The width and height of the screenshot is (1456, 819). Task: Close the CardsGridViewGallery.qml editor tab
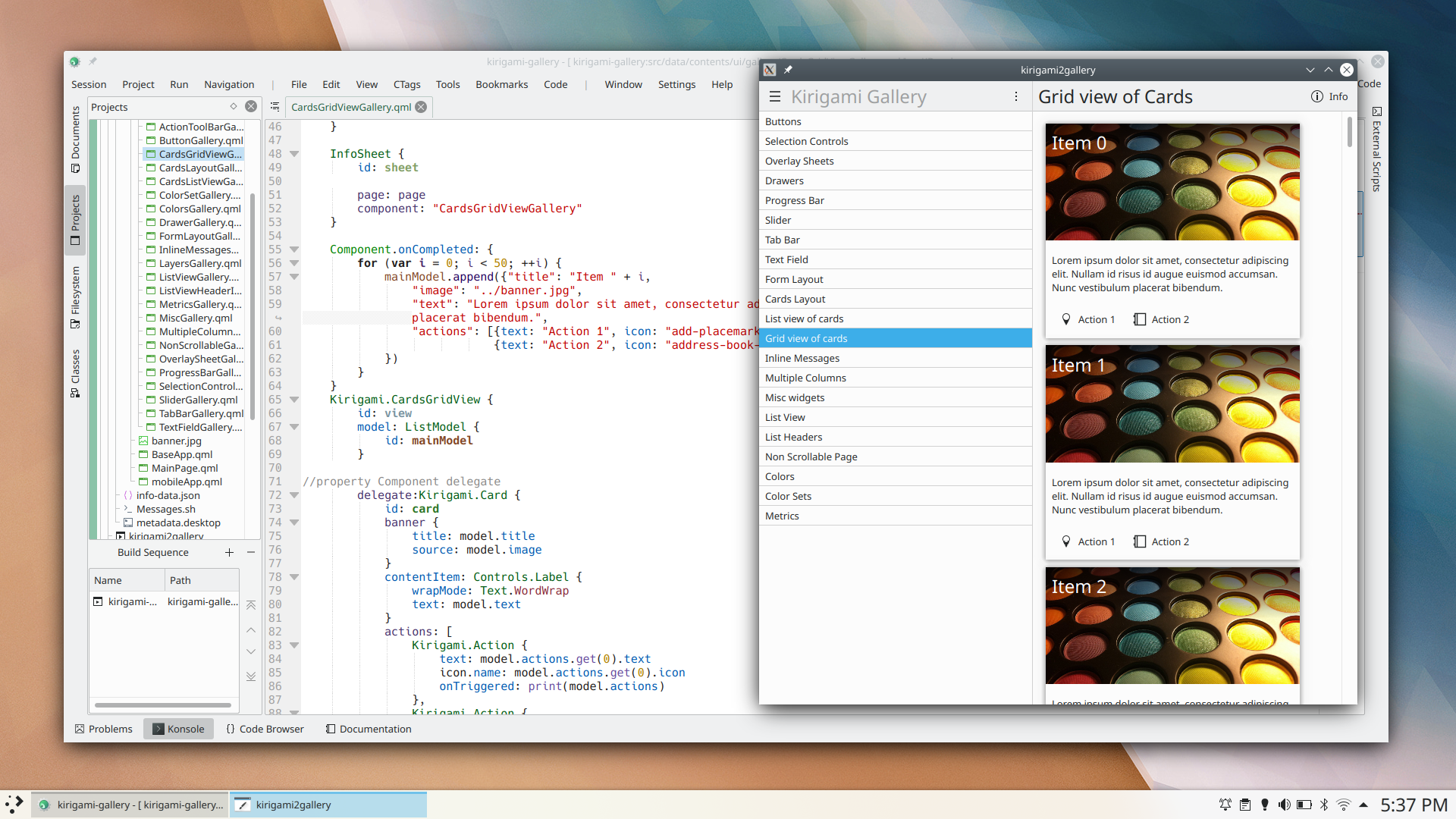coord(421,107)
